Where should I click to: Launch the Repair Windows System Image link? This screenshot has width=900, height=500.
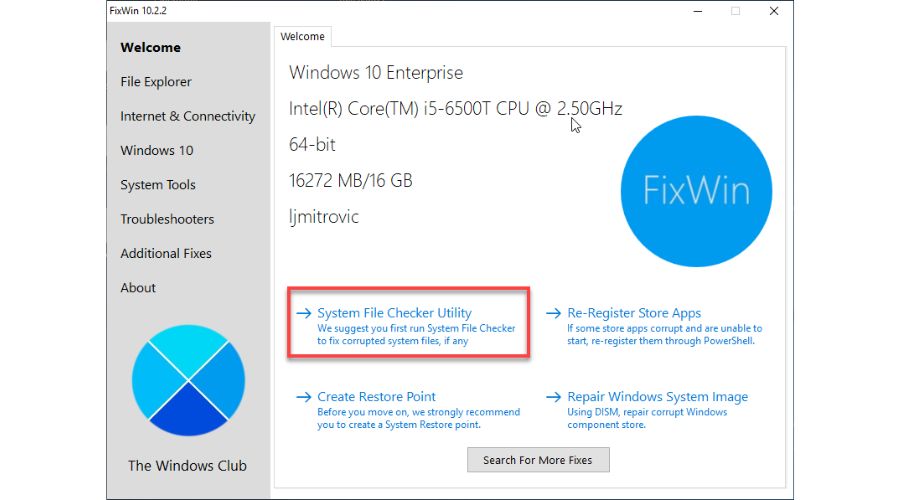pos(657,397)
